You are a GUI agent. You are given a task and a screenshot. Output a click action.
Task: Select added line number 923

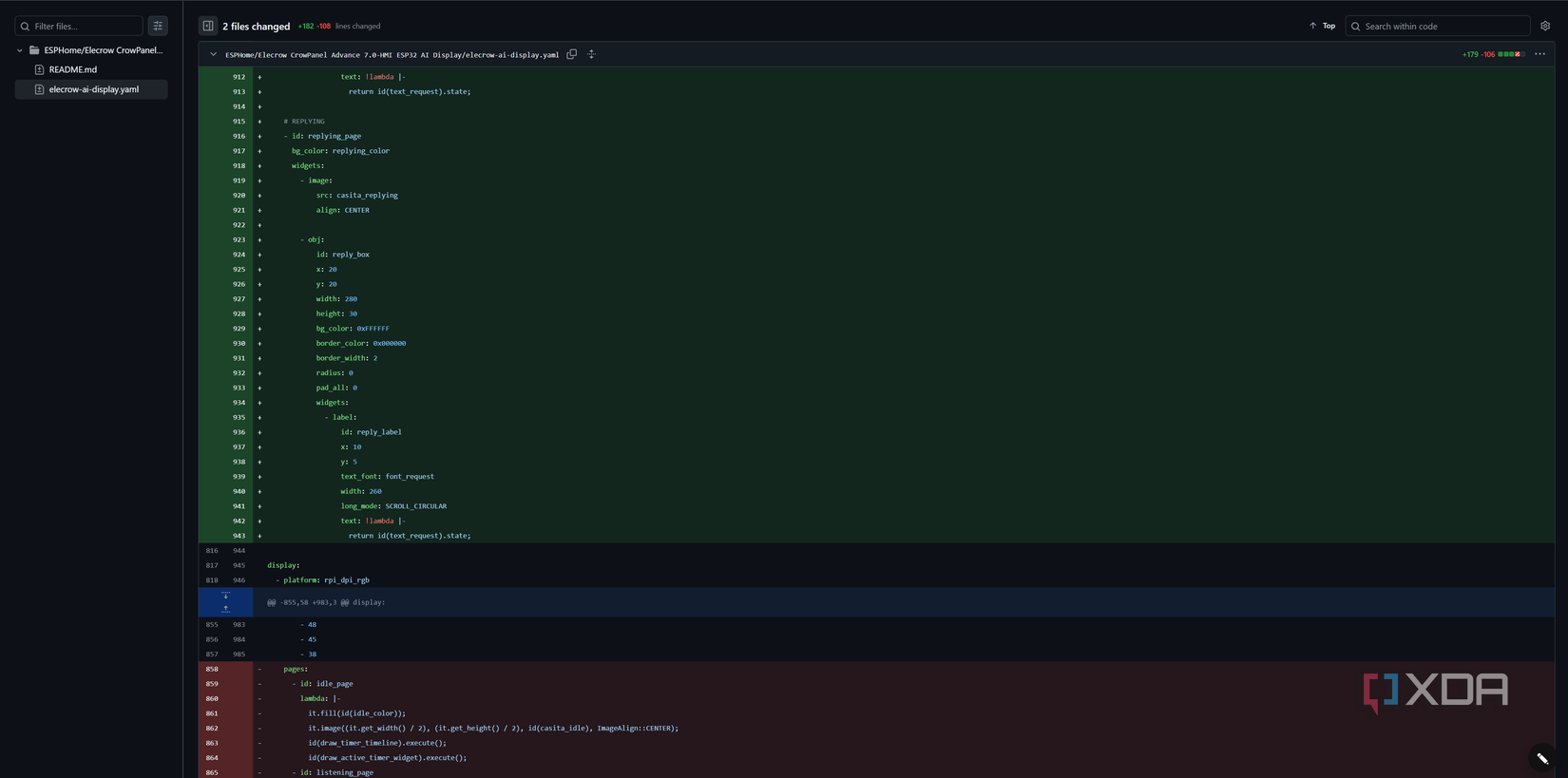click(x=239, y=239)
